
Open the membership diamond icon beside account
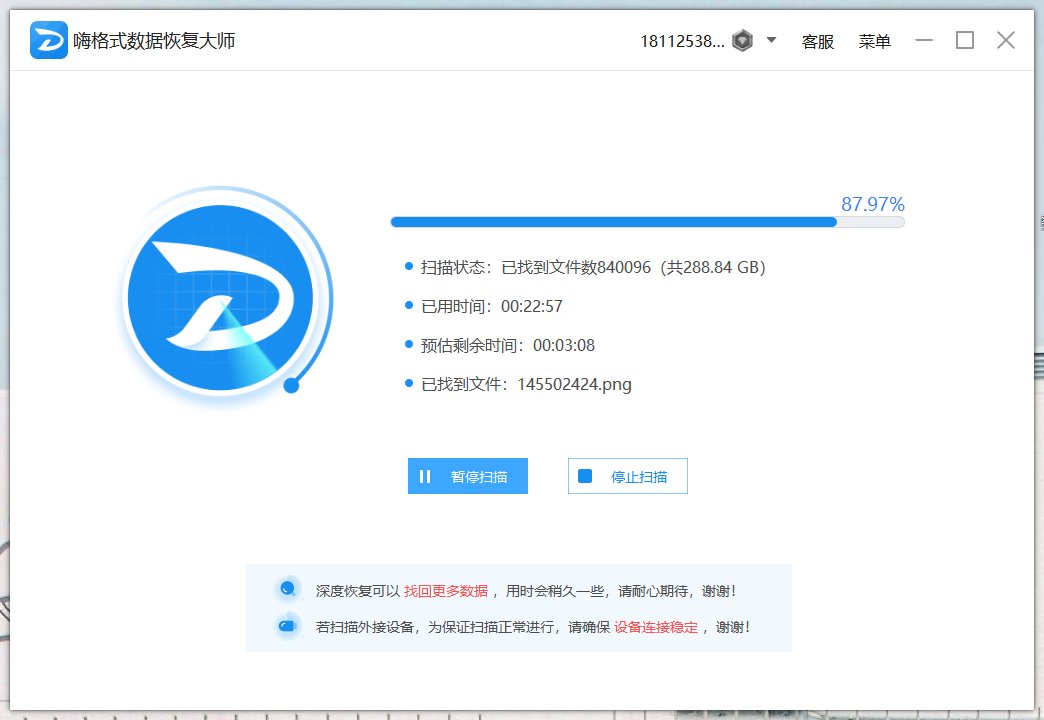741,39
